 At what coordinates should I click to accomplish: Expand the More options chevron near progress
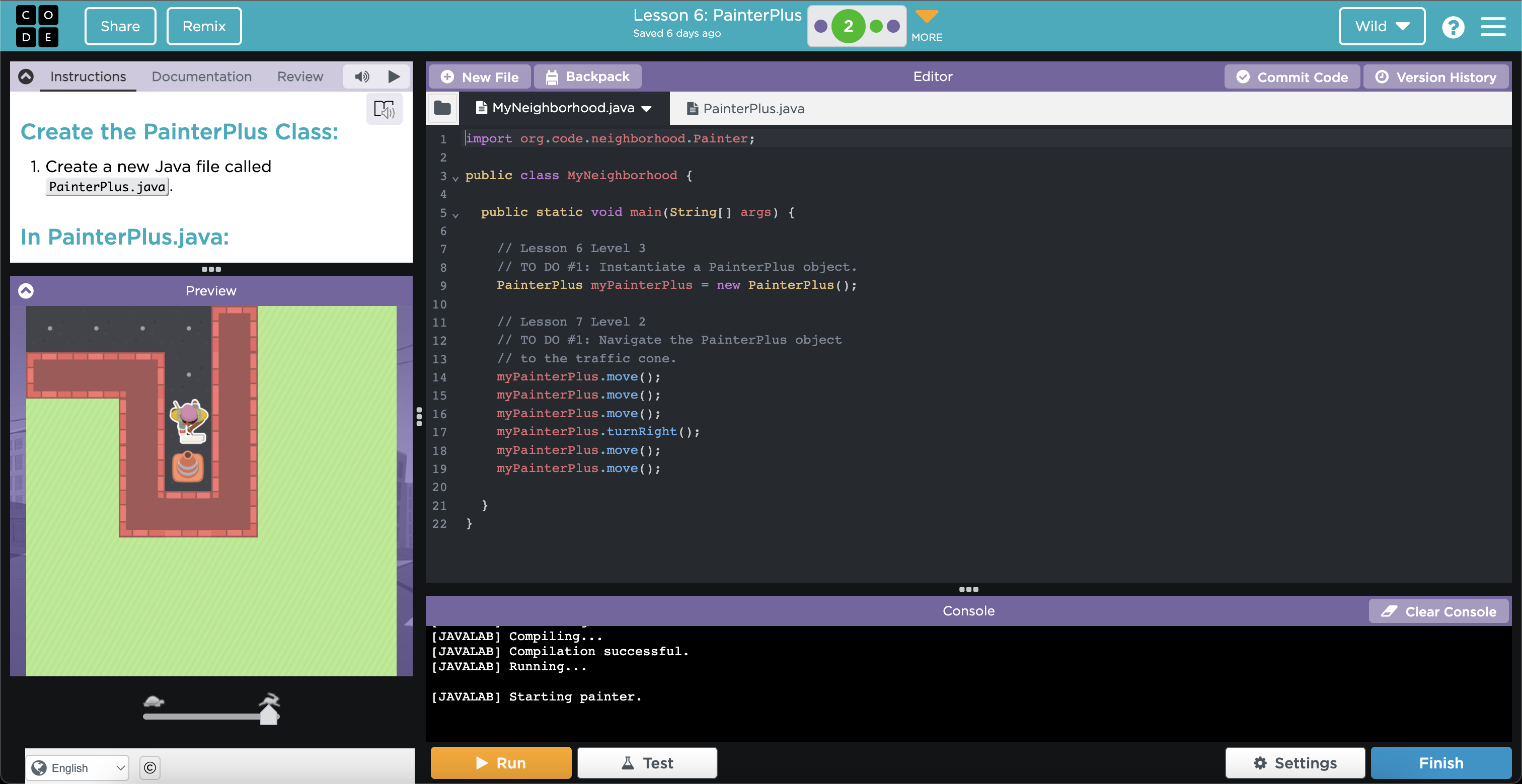pos(921,17)
